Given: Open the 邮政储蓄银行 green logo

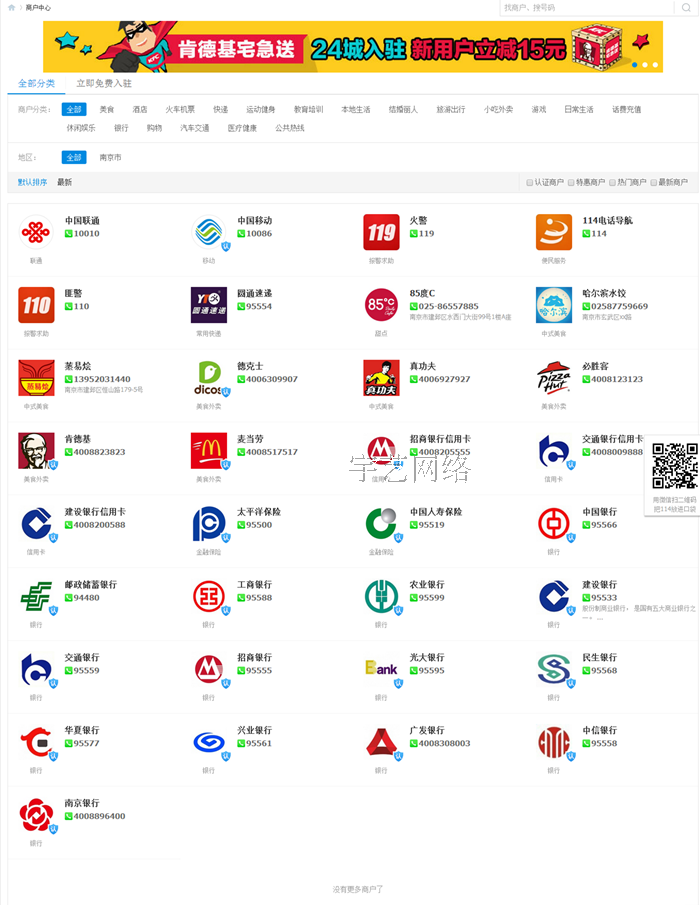Looking at the screenshot, I should (x=36, y=596).
